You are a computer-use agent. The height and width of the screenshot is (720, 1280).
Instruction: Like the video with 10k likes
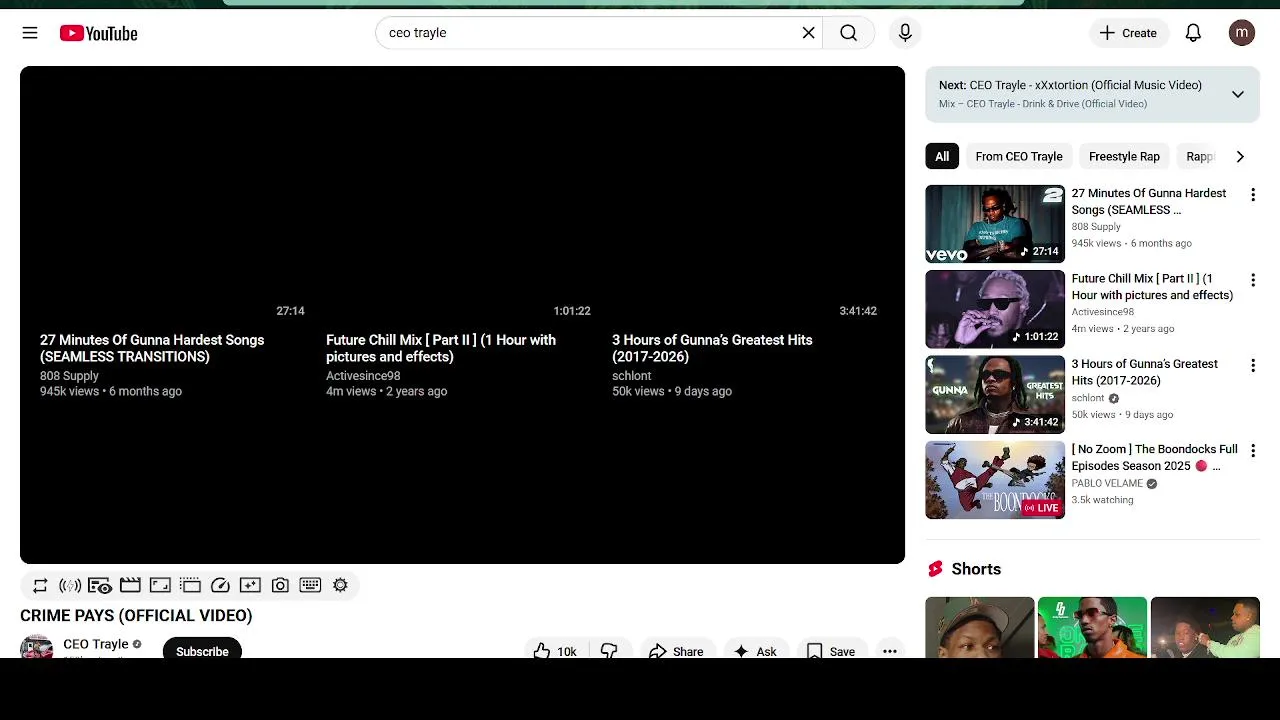point(556,650)
